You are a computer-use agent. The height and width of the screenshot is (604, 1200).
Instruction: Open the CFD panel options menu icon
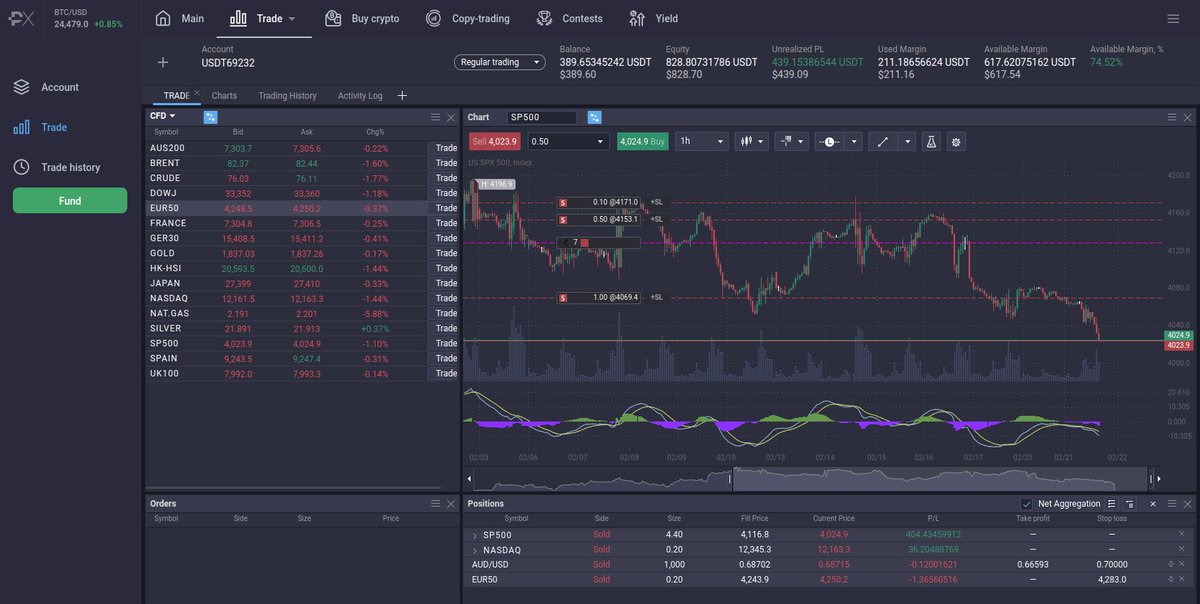[435, 117]
